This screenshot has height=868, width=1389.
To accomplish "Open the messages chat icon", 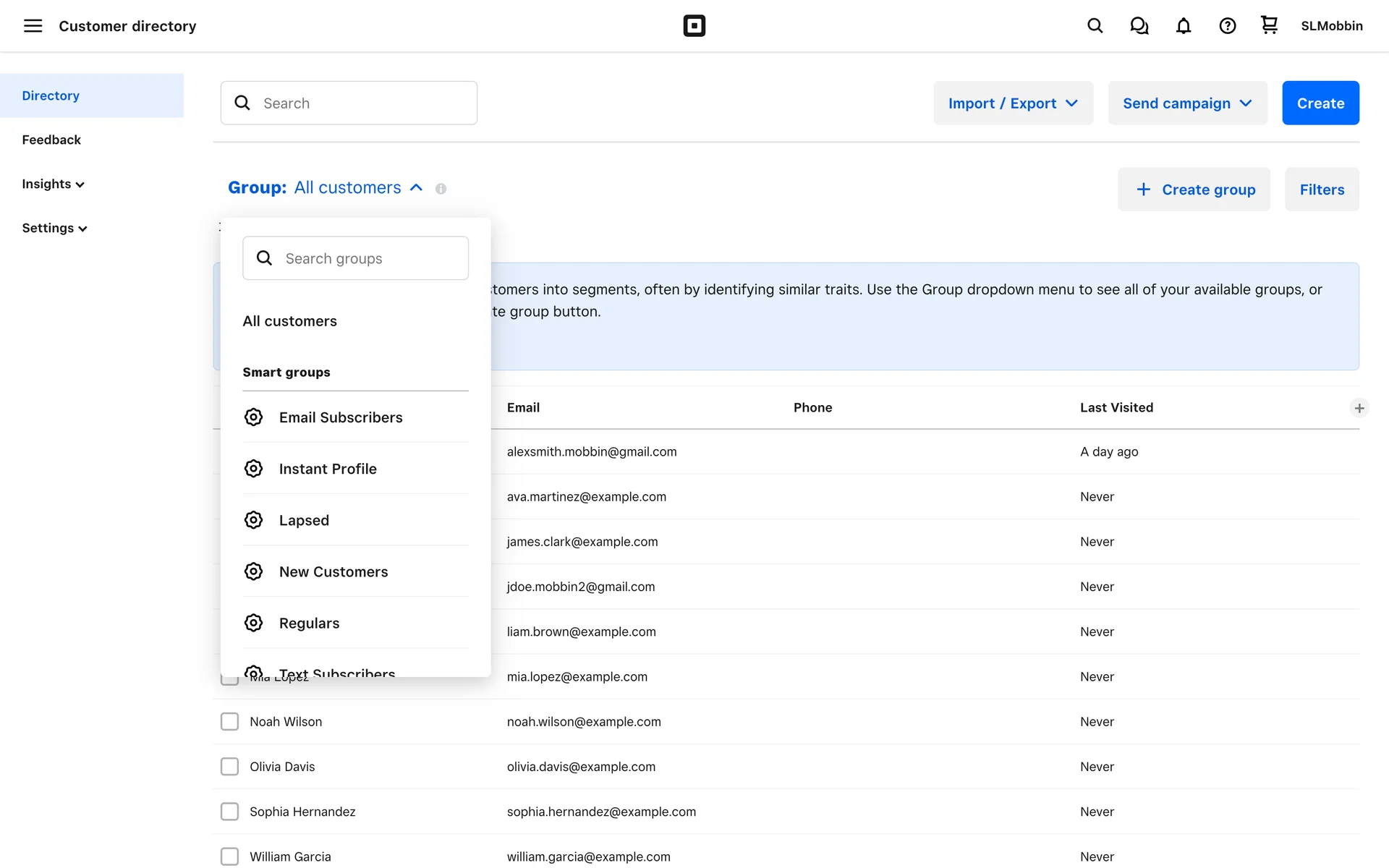I will coord(1139,26).
